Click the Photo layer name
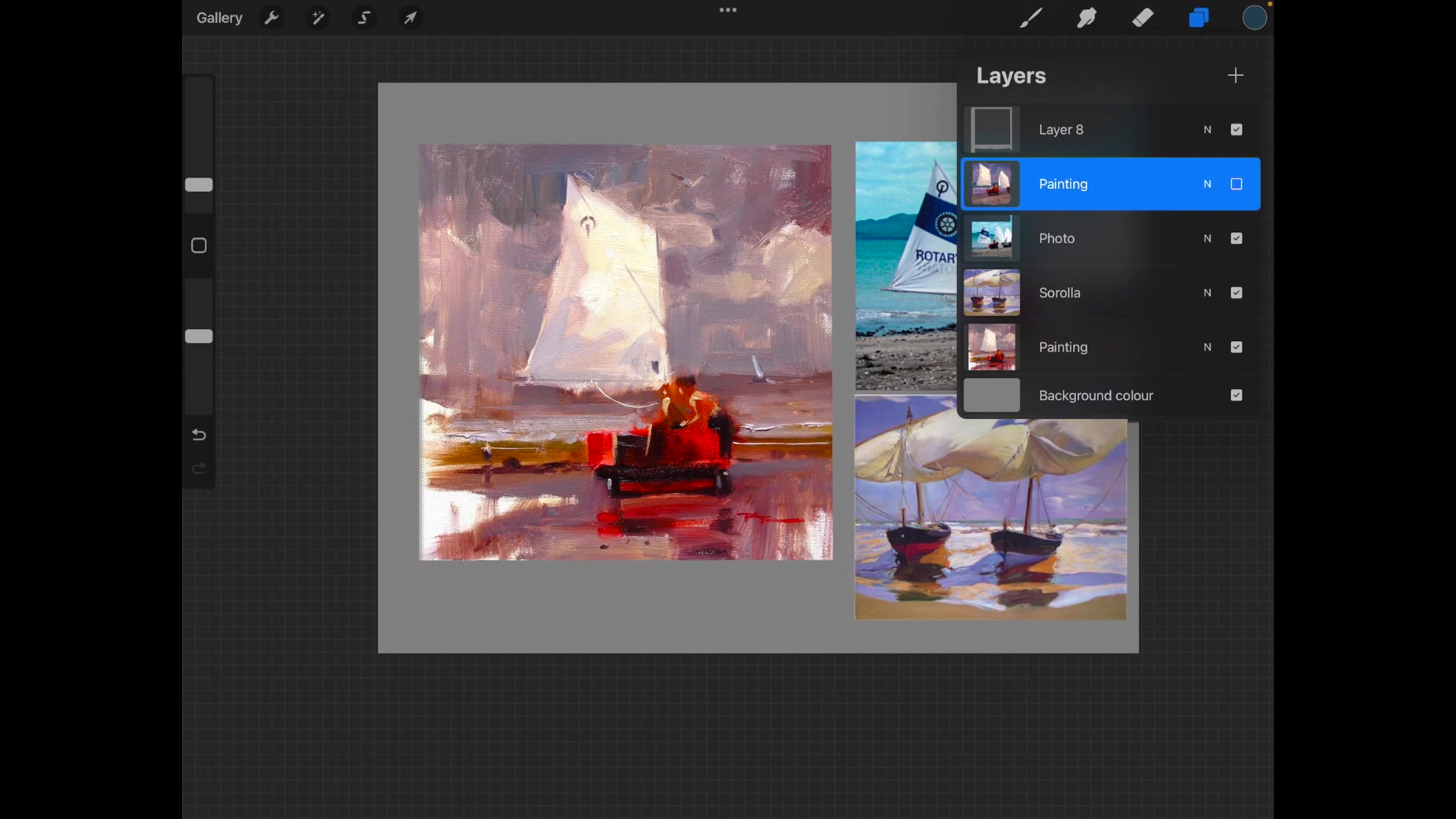Image resolution: width=1456 pixels, height=819 pixels. point(1056,238)
